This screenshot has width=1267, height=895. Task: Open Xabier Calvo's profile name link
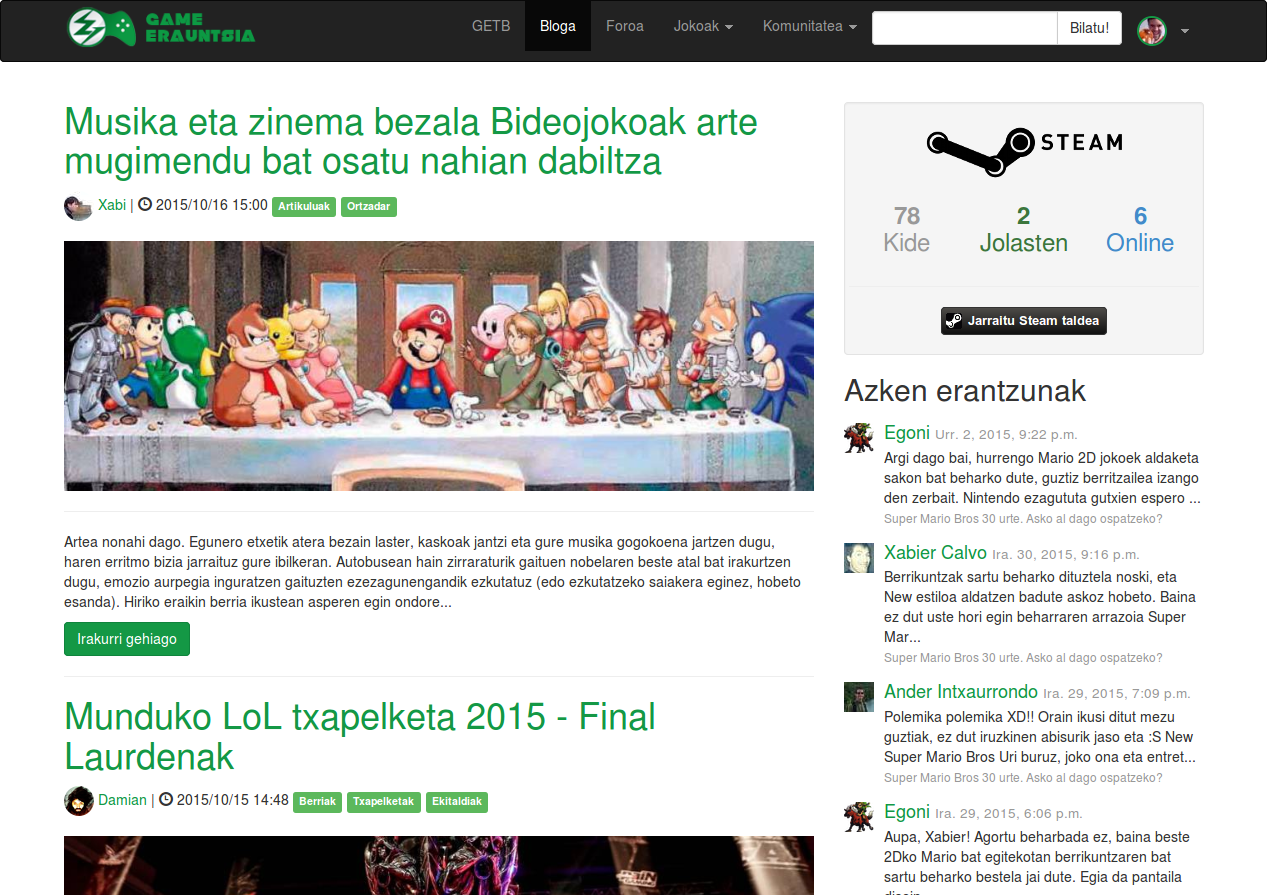pos(935,553)
